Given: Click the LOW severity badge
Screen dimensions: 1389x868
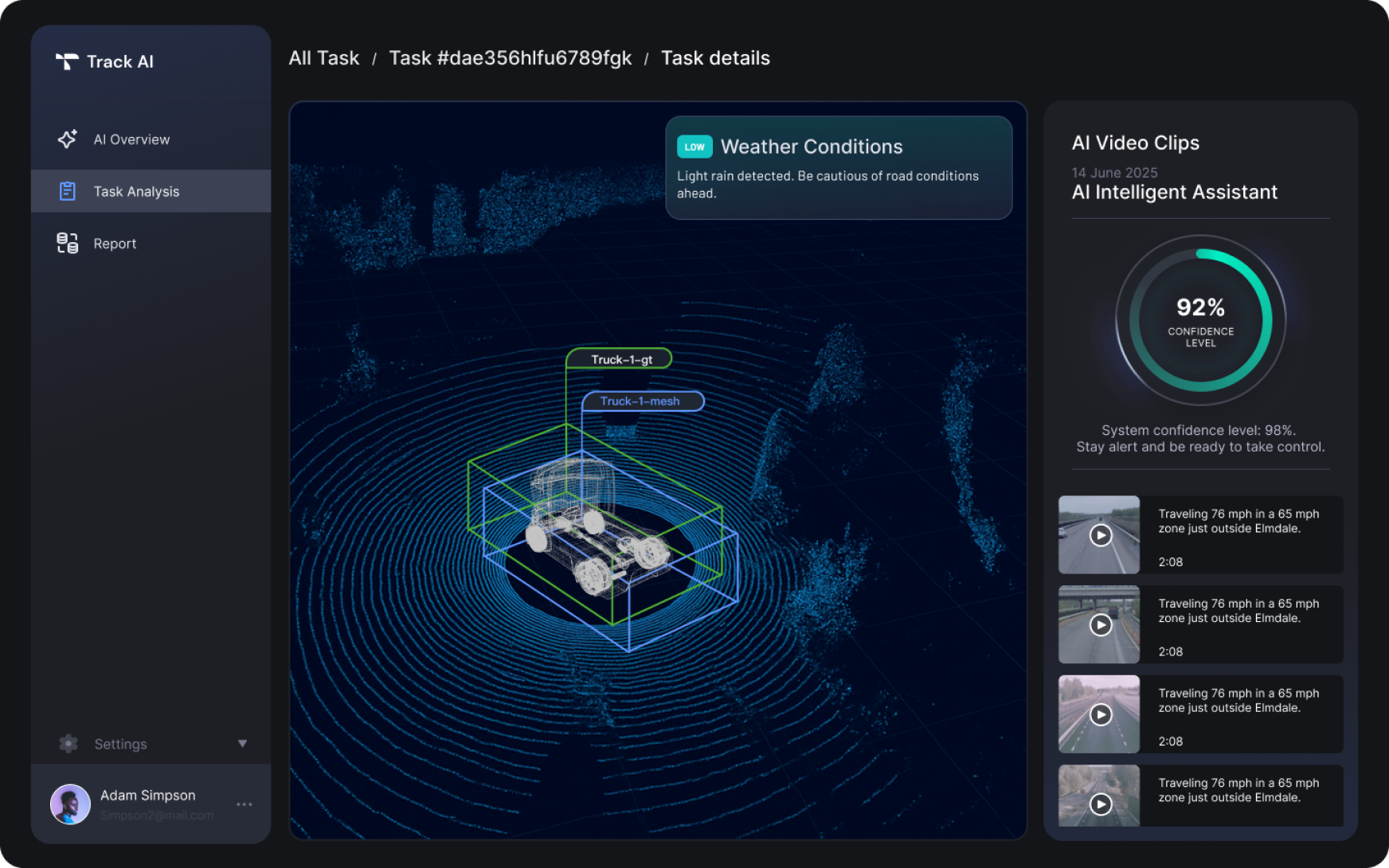Looking at the screenshot, I should tap(694, 147).
